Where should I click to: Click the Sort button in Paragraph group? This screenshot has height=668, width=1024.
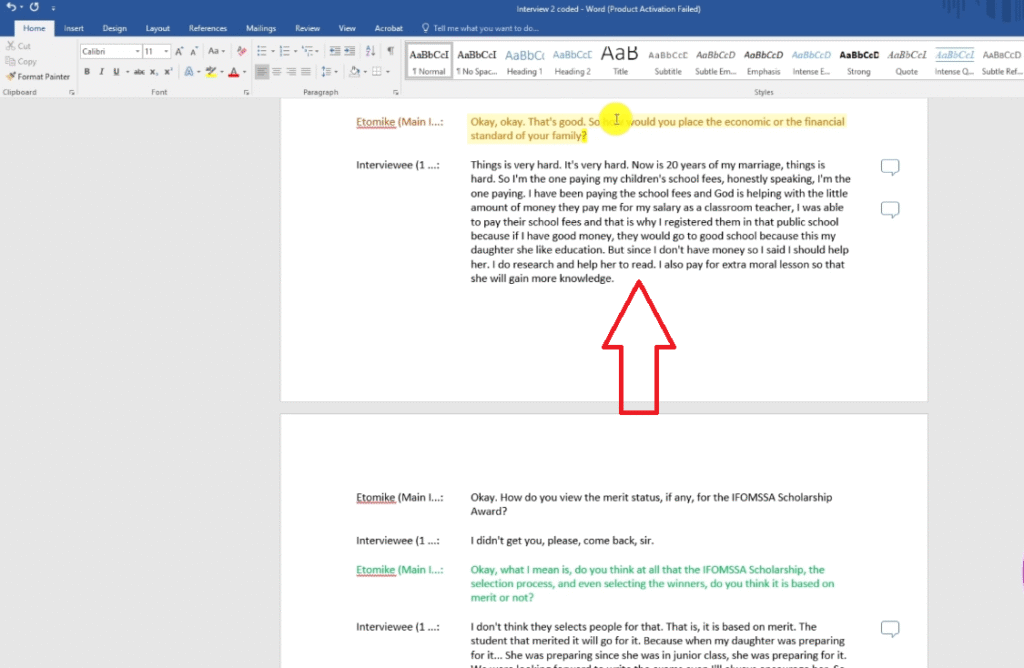pyautogui.click(x=370, y=51)
